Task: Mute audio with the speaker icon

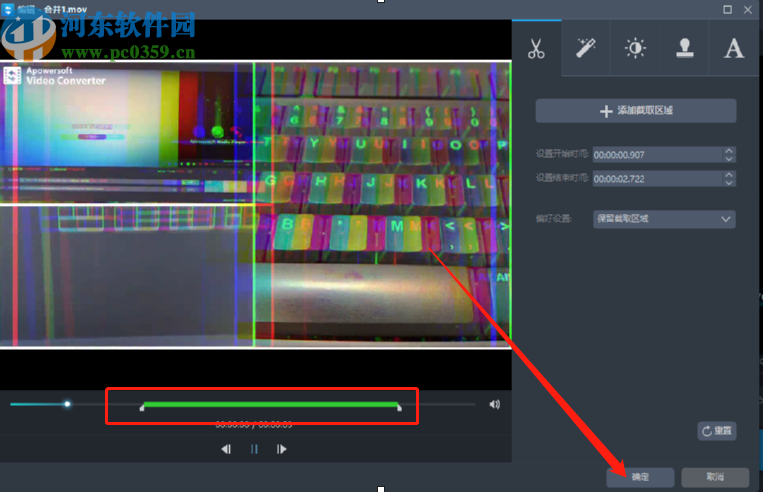Action: click(x=494, y=404)
